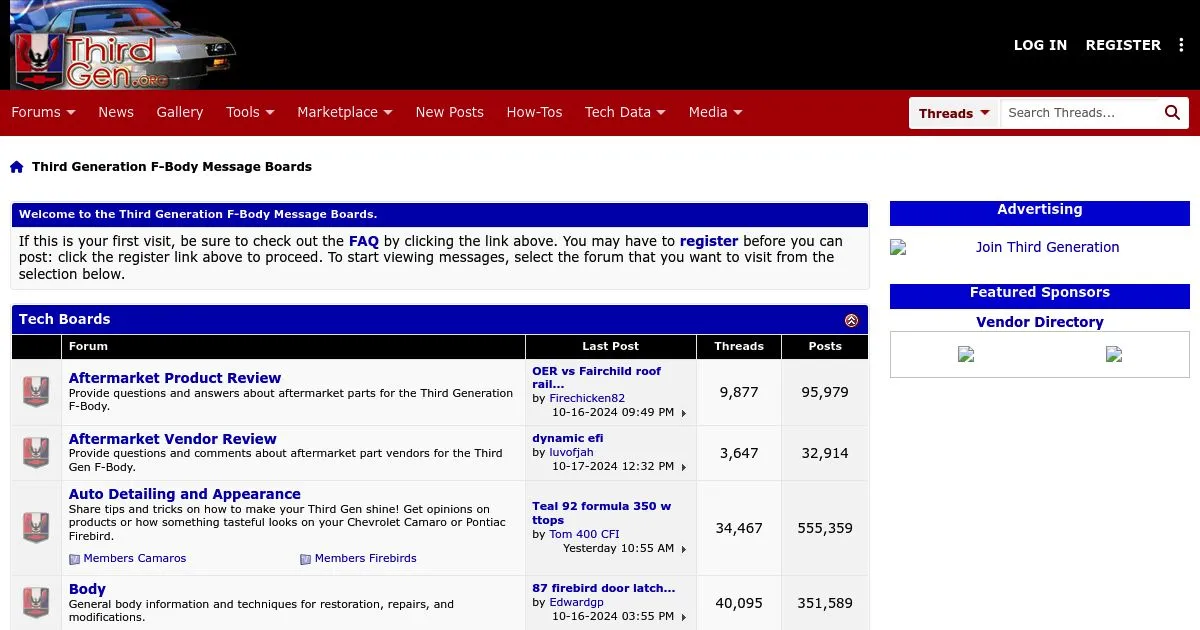
Task: Click the first sponsor image in Vendor Directory
Action: [966, 354]
